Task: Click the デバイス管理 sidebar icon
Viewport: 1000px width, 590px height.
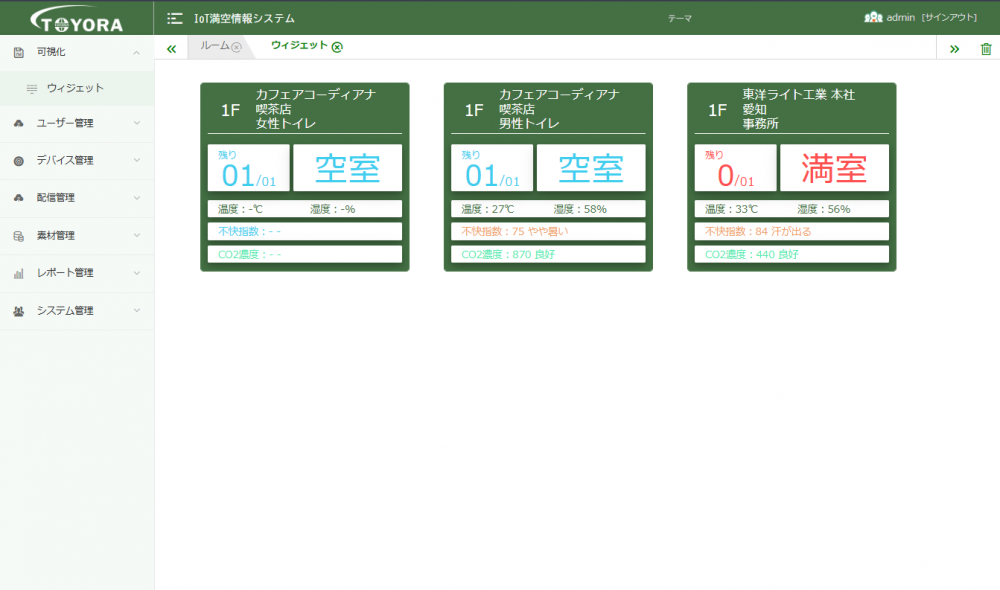Action: 18,161
